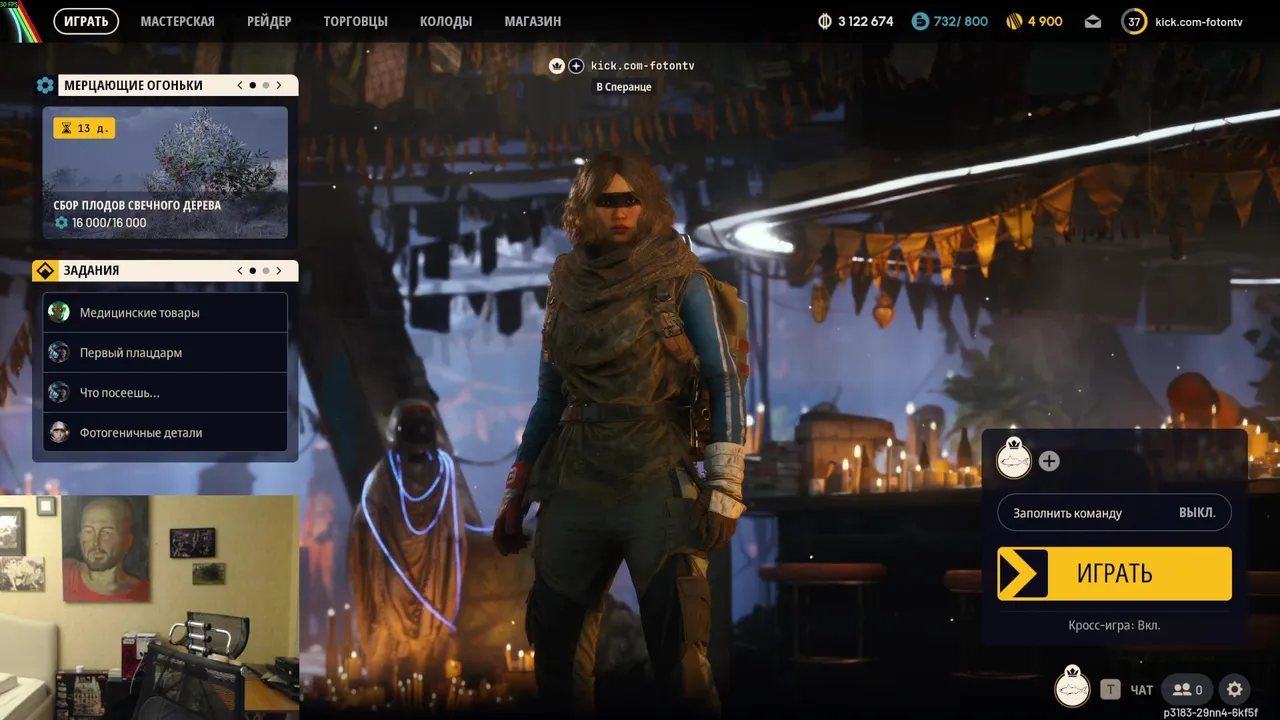Open the ТОРГОВЦЫ tab

click(x=355, y=21)
